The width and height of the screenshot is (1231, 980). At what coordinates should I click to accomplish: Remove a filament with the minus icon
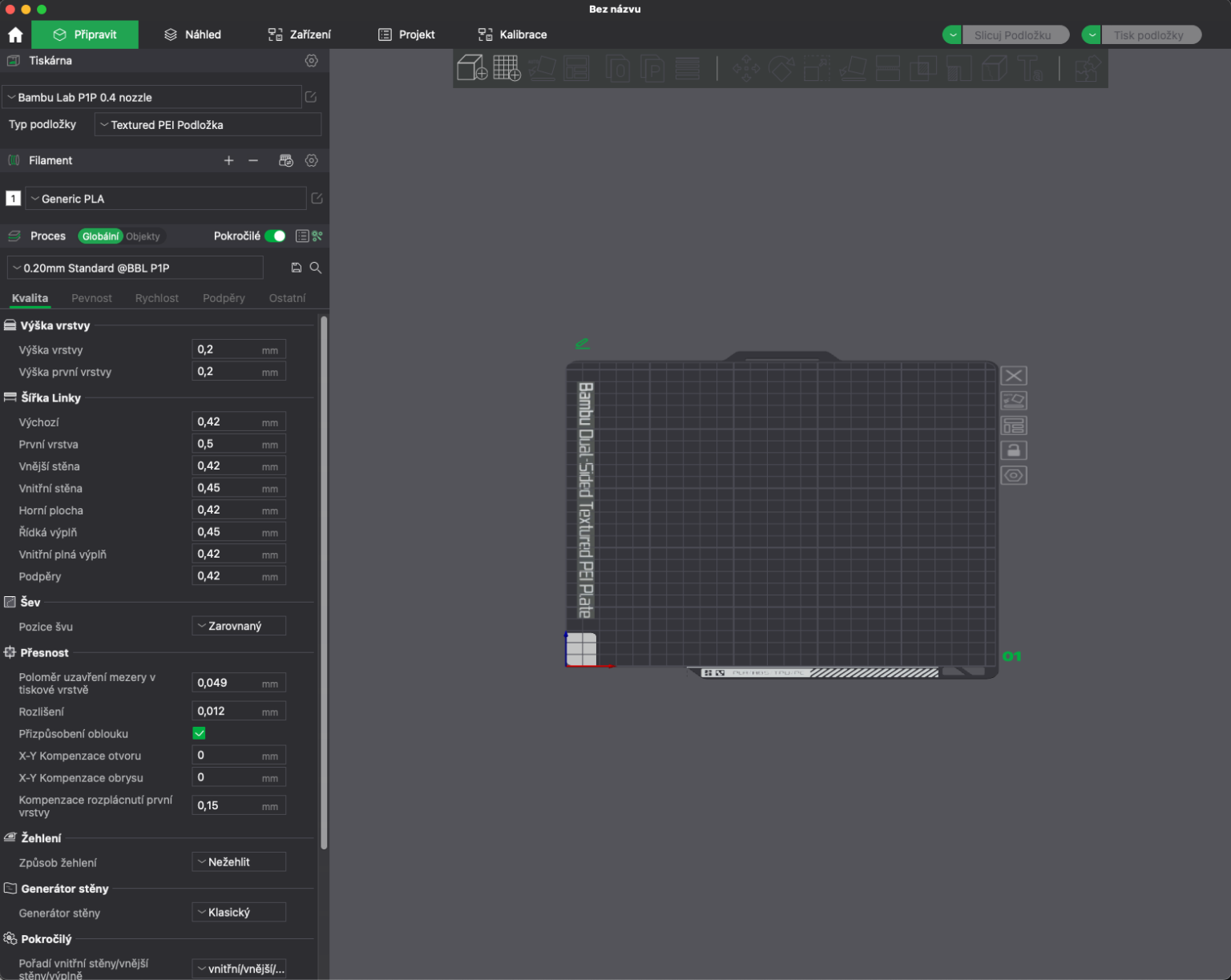pos(253,160)
